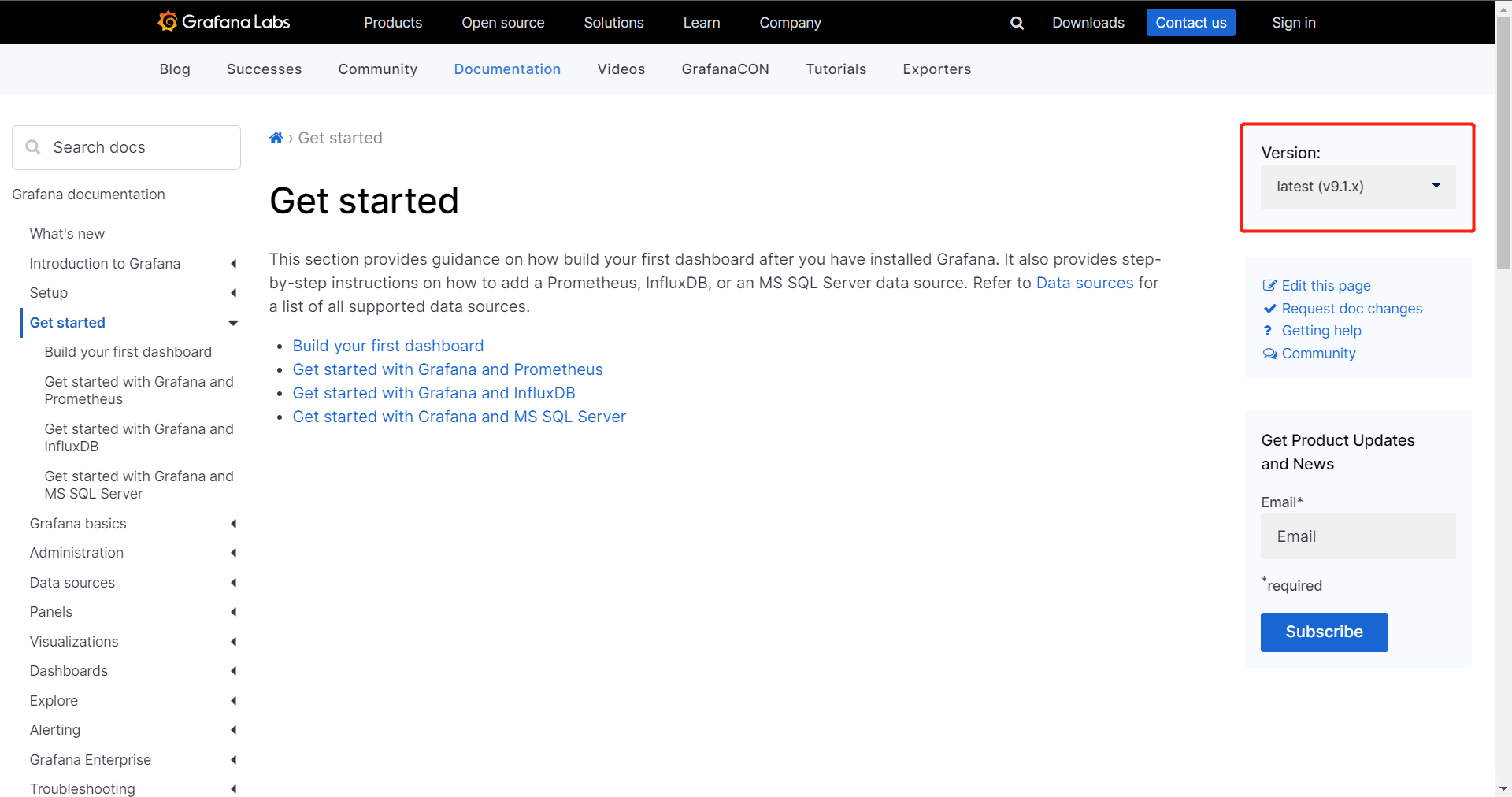
Task: Switch to the Successes tab
Action: (264, 69)
